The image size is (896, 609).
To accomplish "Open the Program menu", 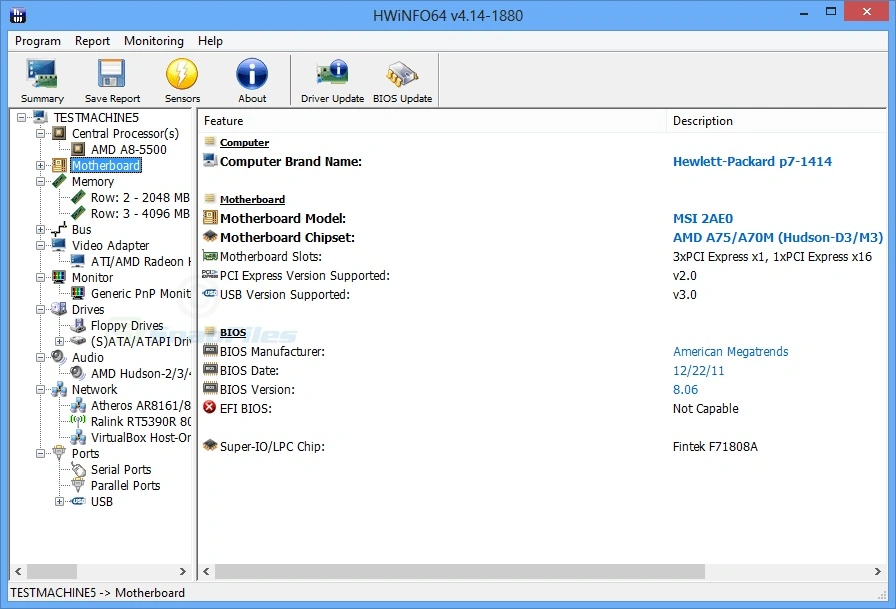I will 38,41.
